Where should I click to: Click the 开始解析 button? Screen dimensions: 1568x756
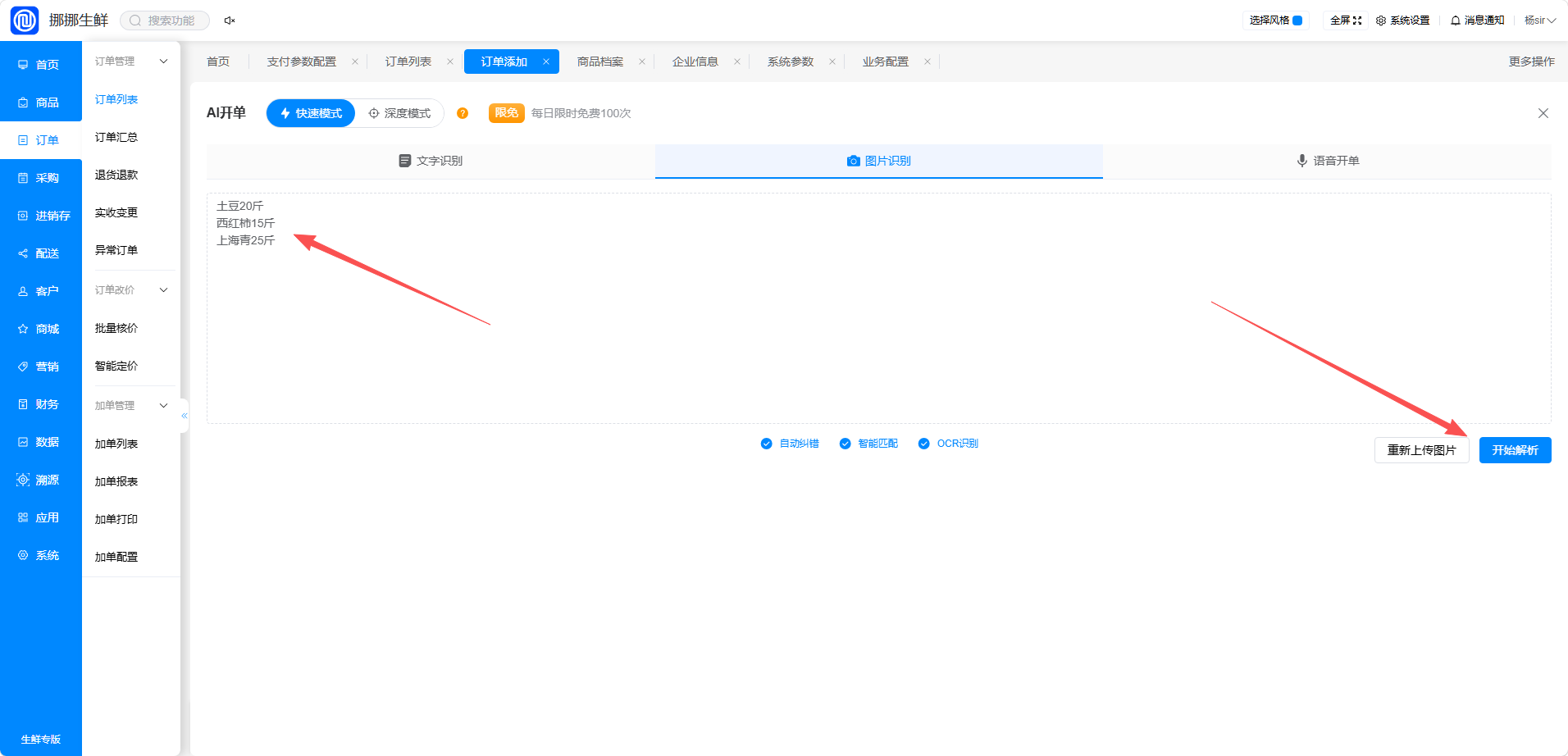tap(1515, 450)
